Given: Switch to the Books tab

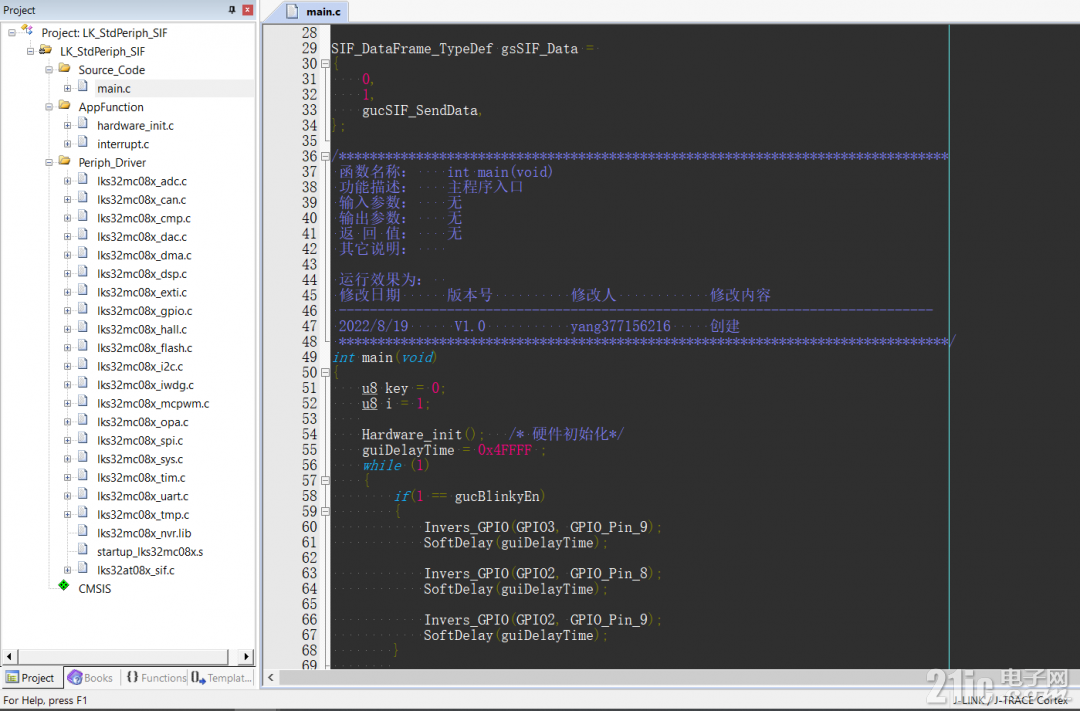Looking at the screenshot, I should pos(90,678).
